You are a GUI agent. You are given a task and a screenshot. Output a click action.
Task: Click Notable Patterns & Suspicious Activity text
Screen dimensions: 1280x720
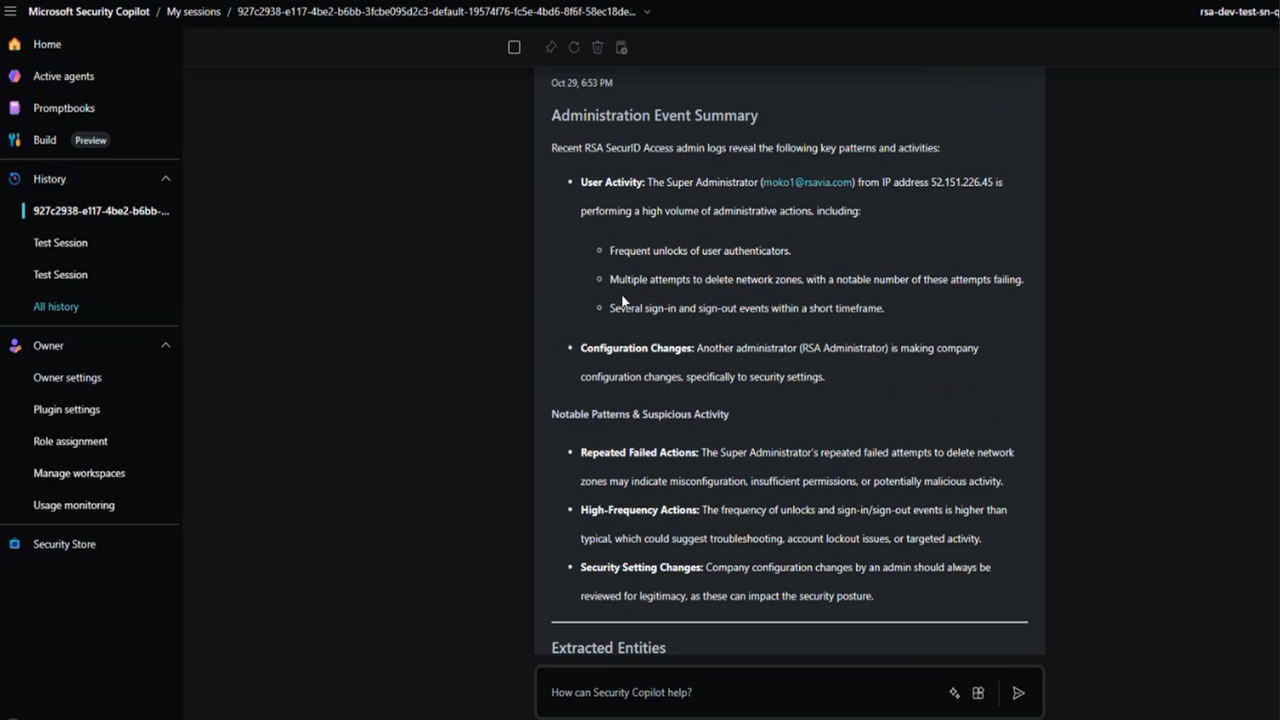640,414
